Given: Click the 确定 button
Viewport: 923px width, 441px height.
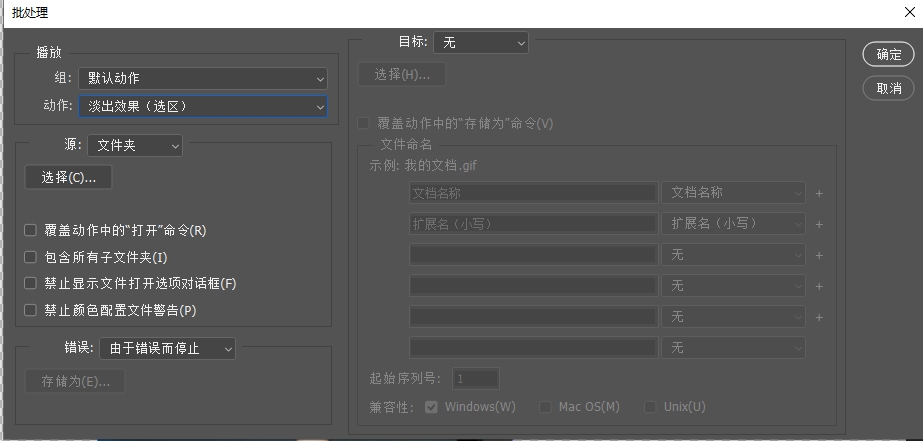Looking at the screenshot, I should coord(888,55).
